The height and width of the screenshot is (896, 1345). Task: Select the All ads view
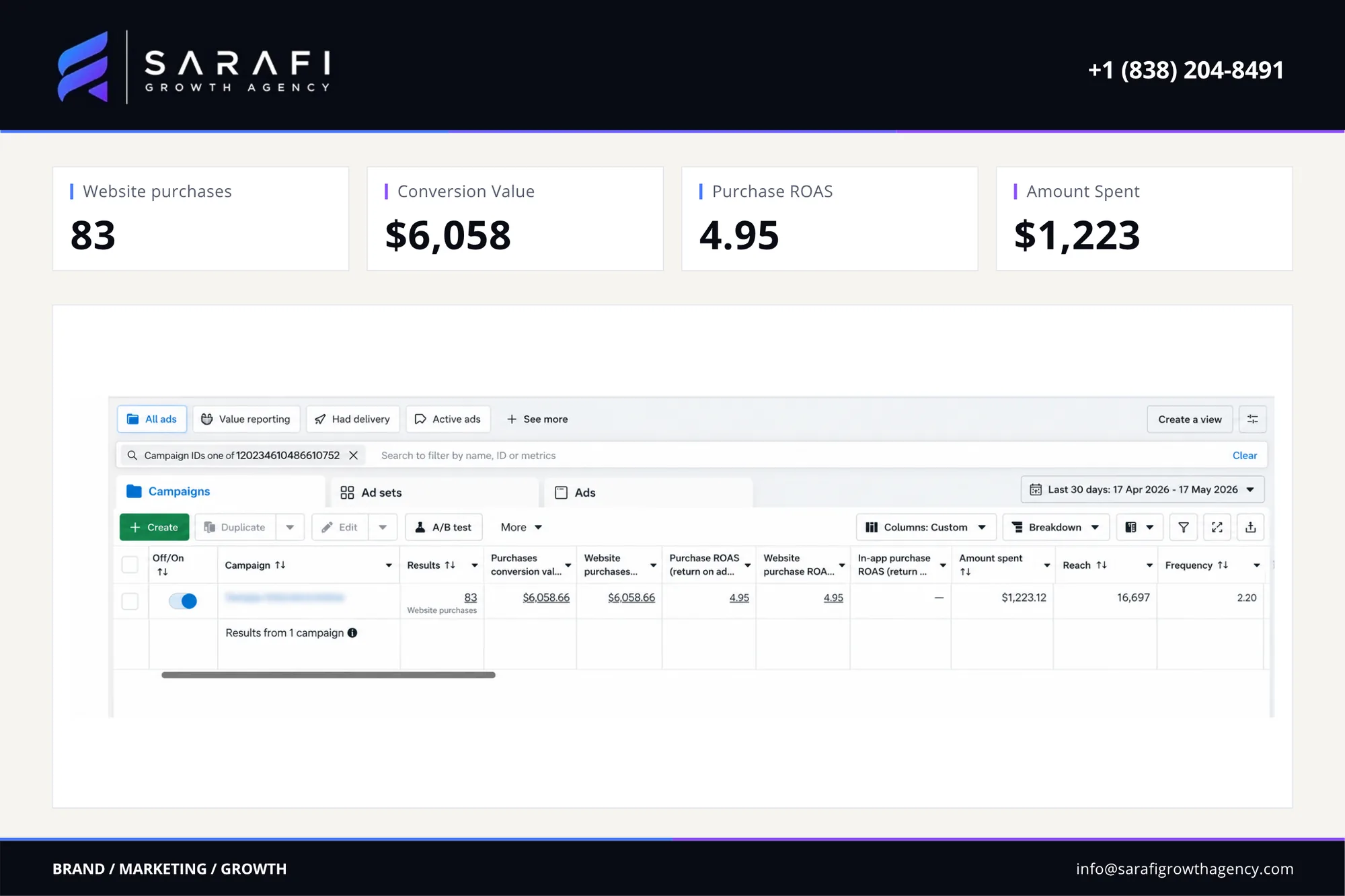(152, 419)
